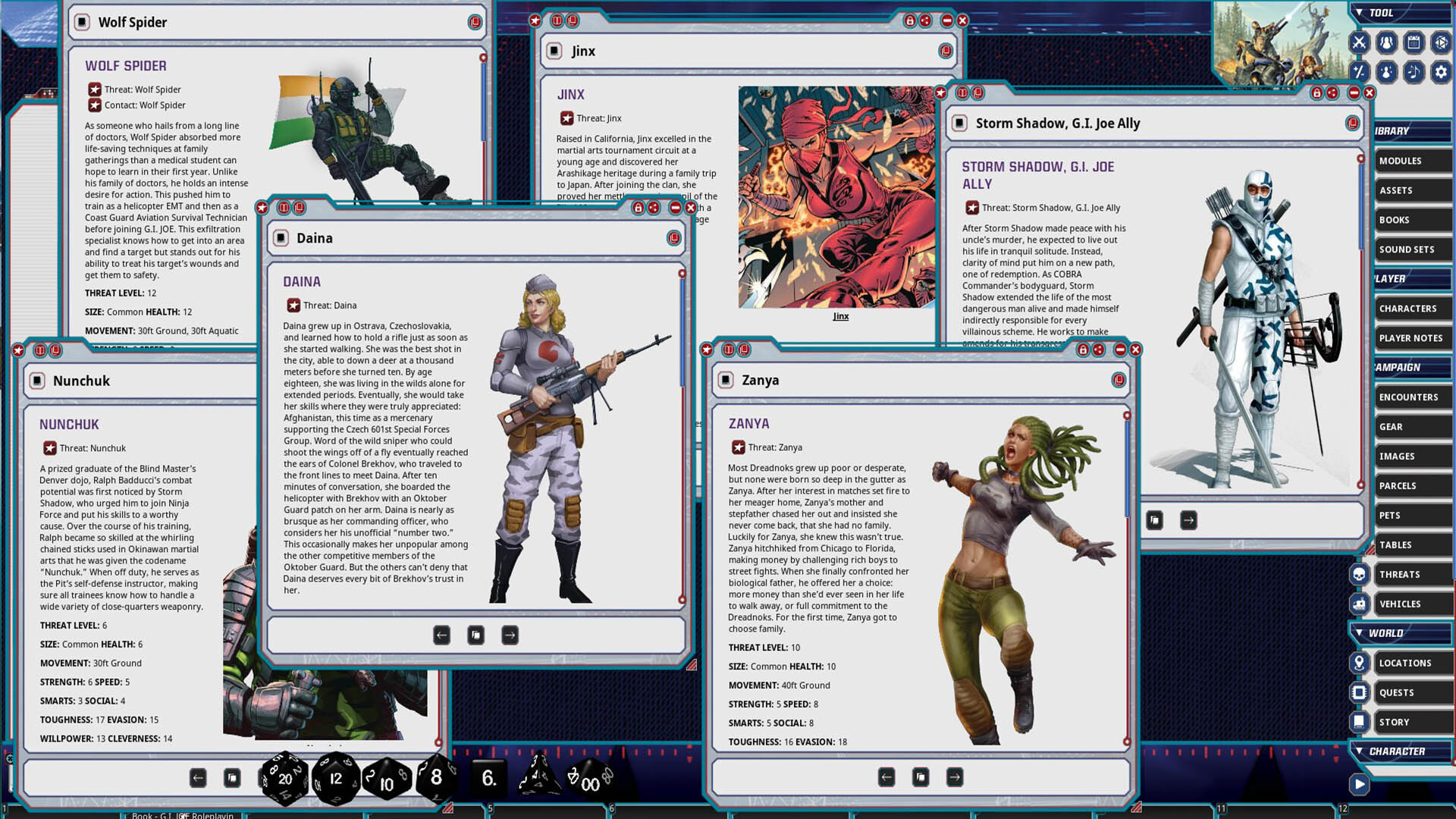Screen dimensions: 1456x819
Task: Open Locations in the sidebar
Action: (x=1404, y=663)
